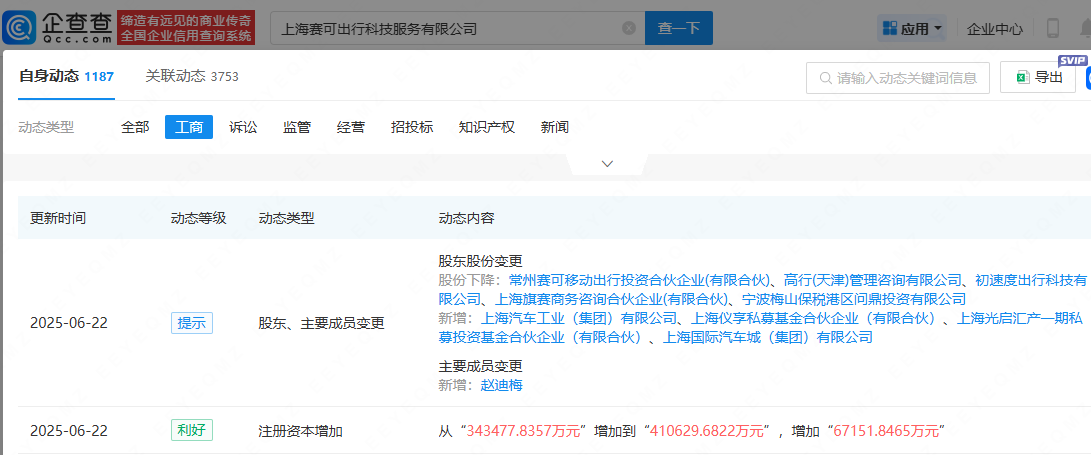Click the apps grid icon beside 应用

tap(889, 29)
